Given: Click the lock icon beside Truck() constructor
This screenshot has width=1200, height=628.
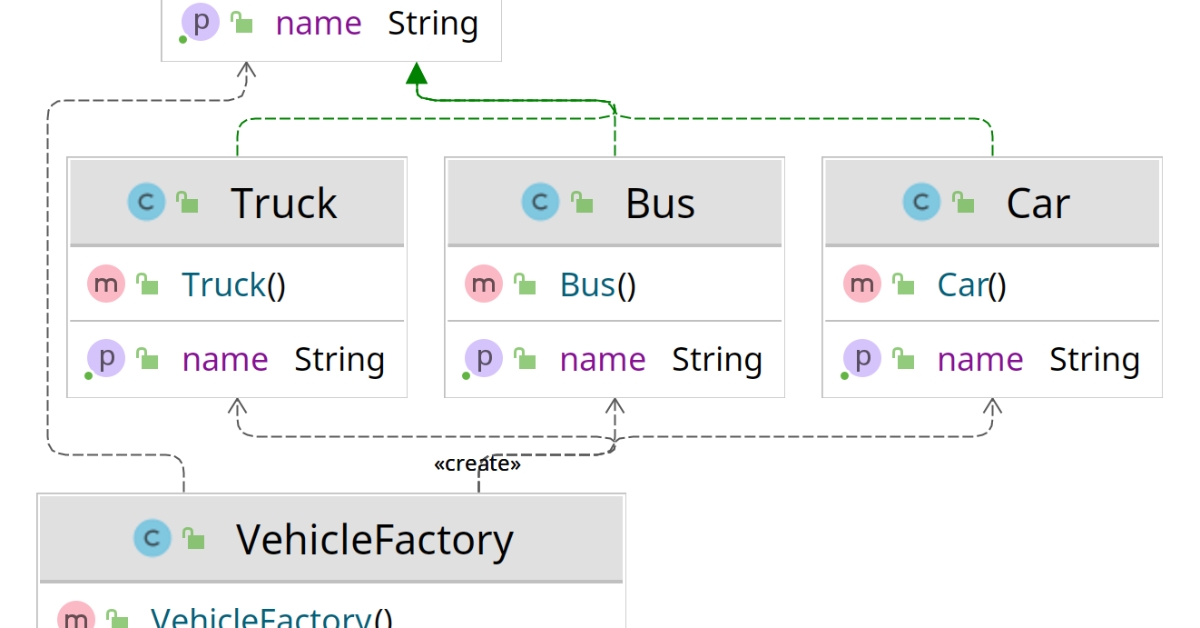Looking at the screenshot, I should coord(147,284).
